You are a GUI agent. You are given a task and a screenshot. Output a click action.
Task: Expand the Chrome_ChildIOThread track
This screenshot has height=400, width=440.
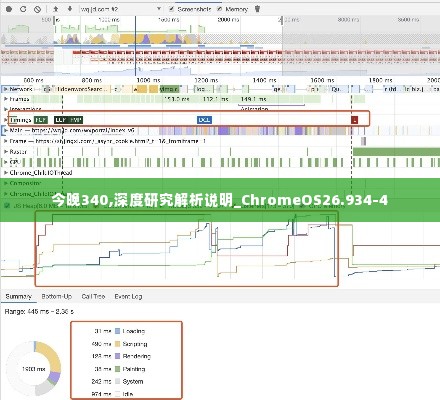pos(6,173)
